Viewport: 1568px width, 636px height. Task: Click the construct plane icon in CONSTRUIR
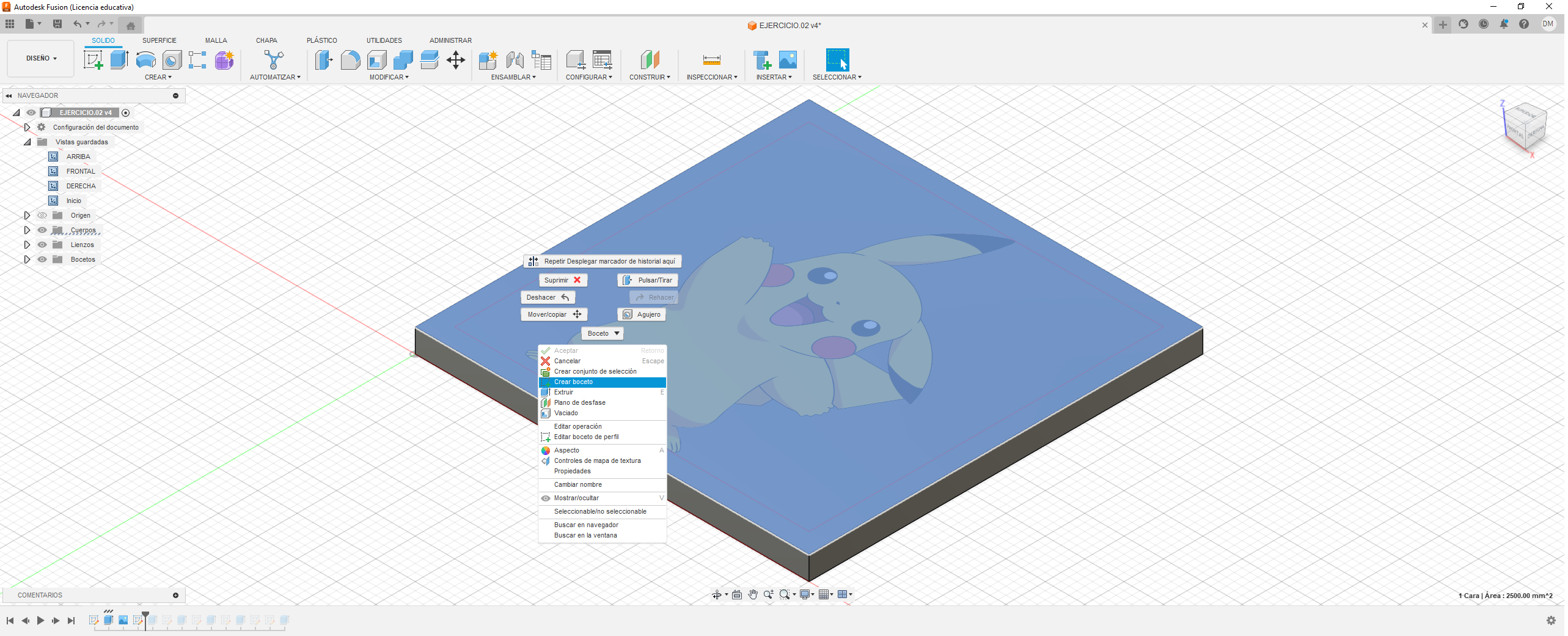pos(650,60)
